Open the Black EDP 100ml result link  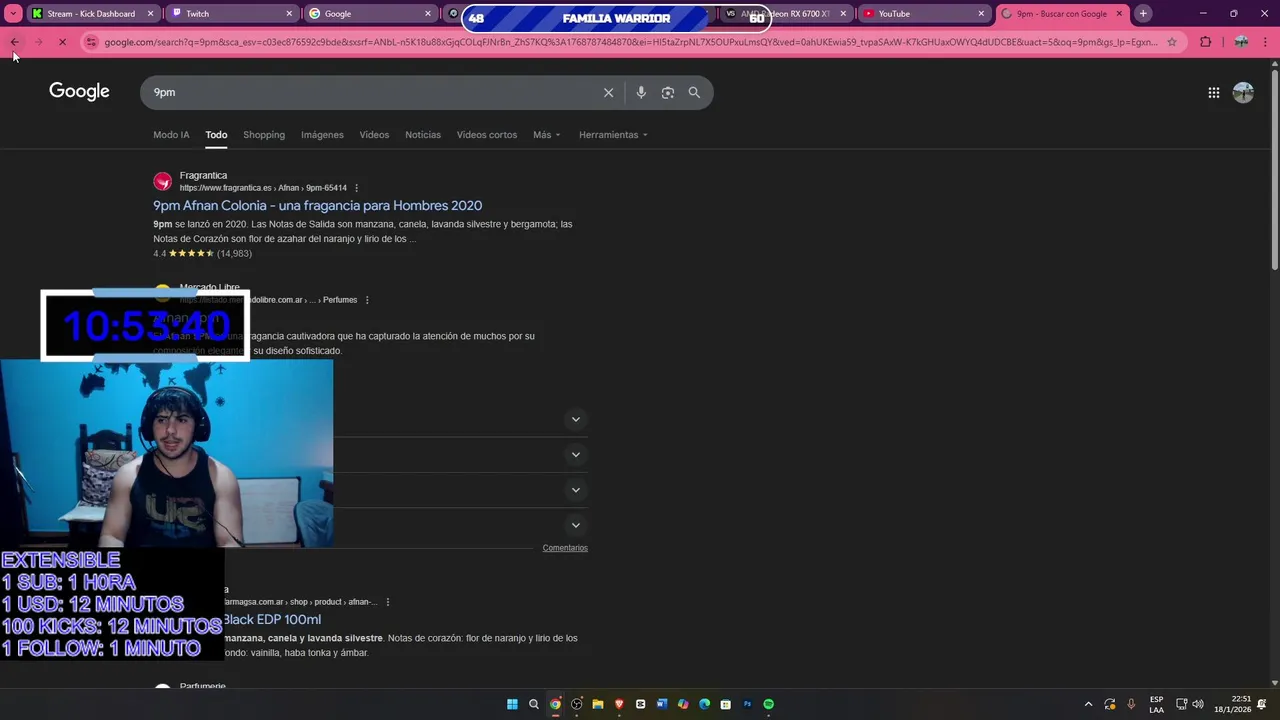(271, 619)
